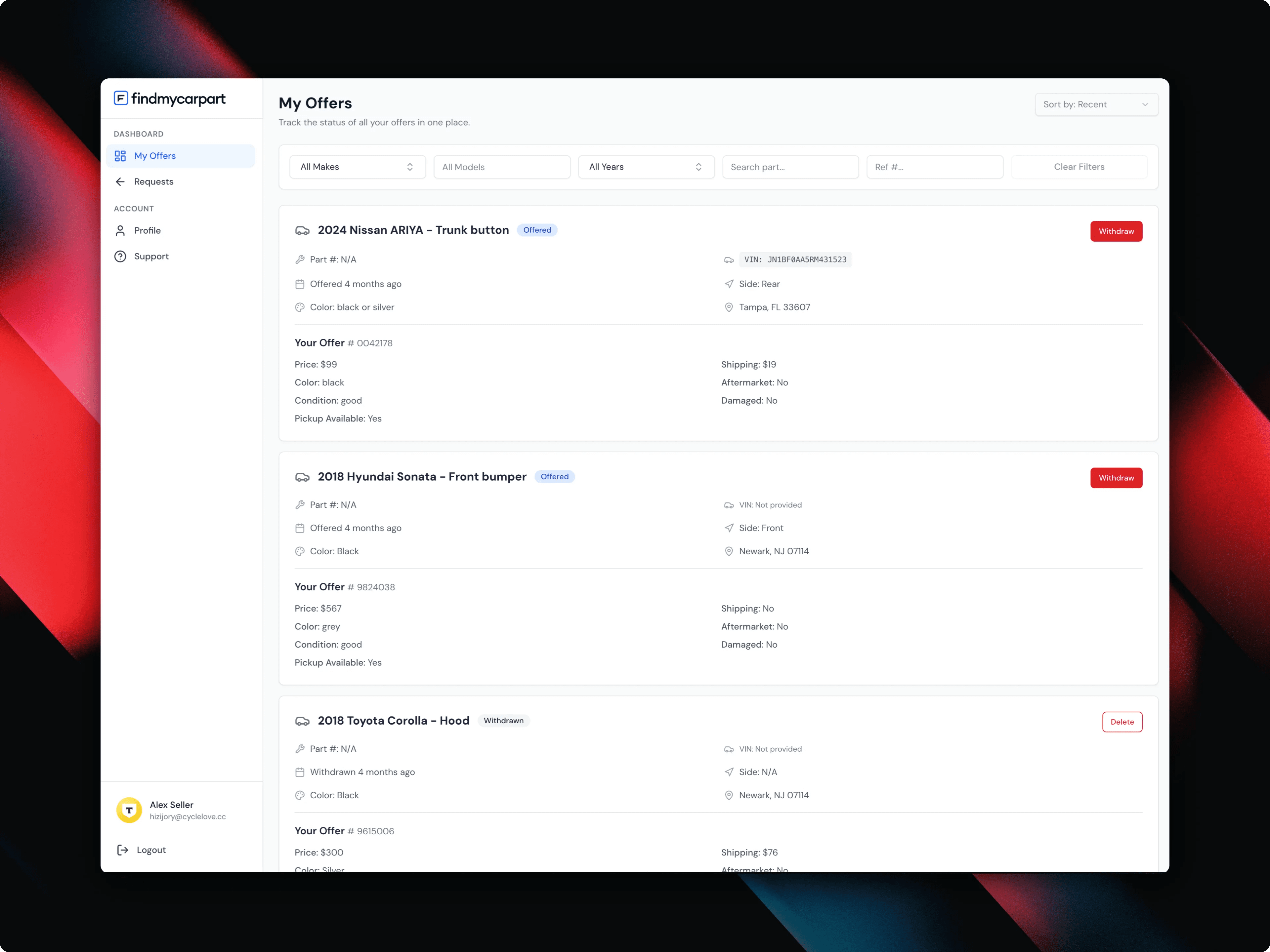Click the location pin next to Tampa, FL
The width and height of the screenshot is (1270, 952).
[729, 307]
